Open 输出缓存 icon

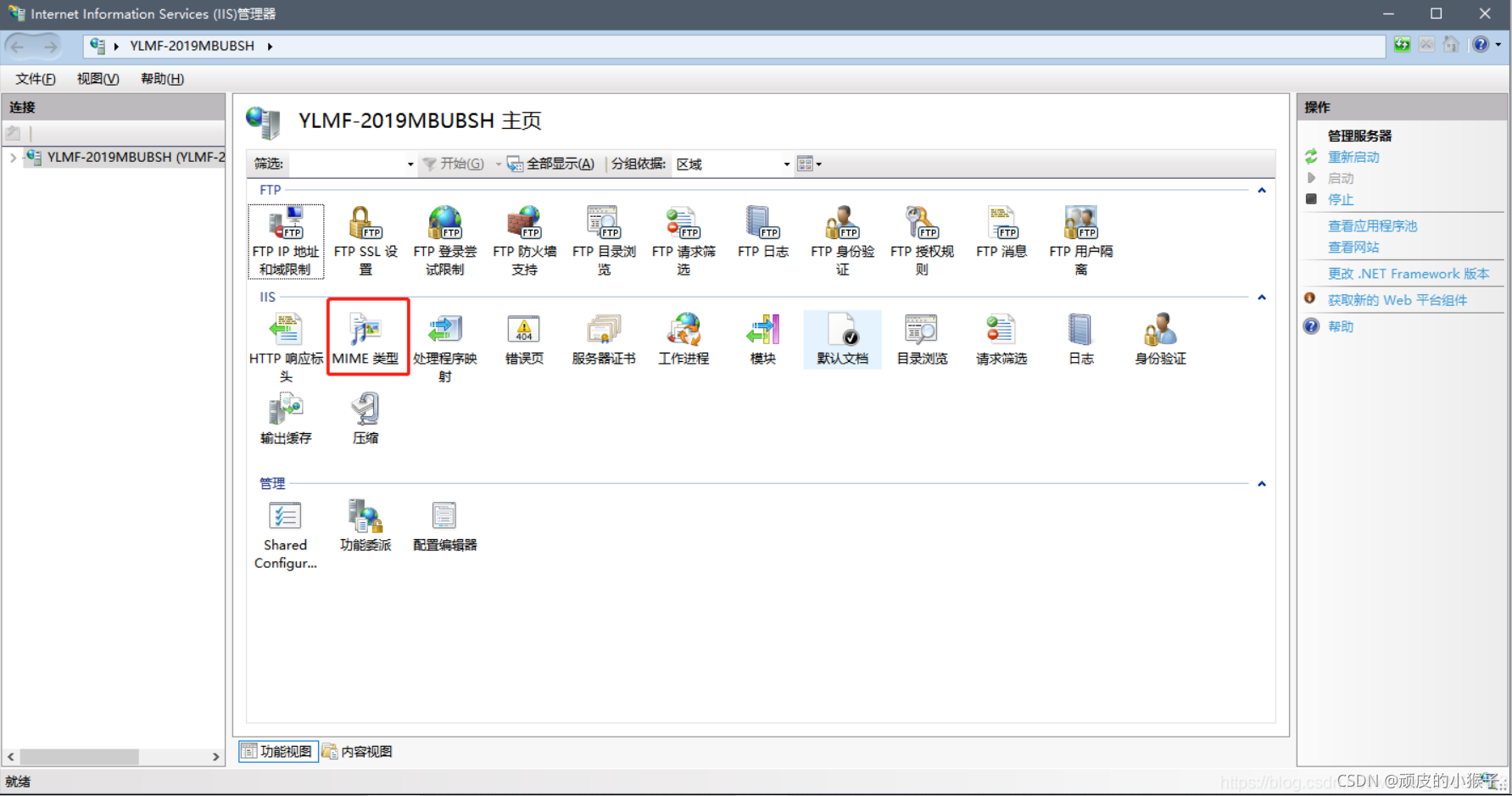tap(286, 419)
